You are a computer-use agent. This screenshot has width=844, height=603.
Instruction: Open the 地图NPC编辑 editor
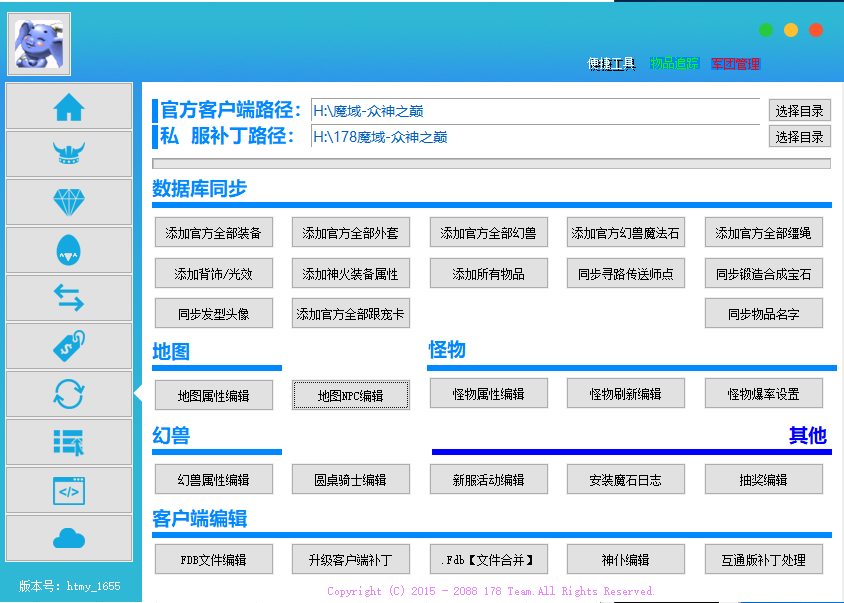coord(350,396)
